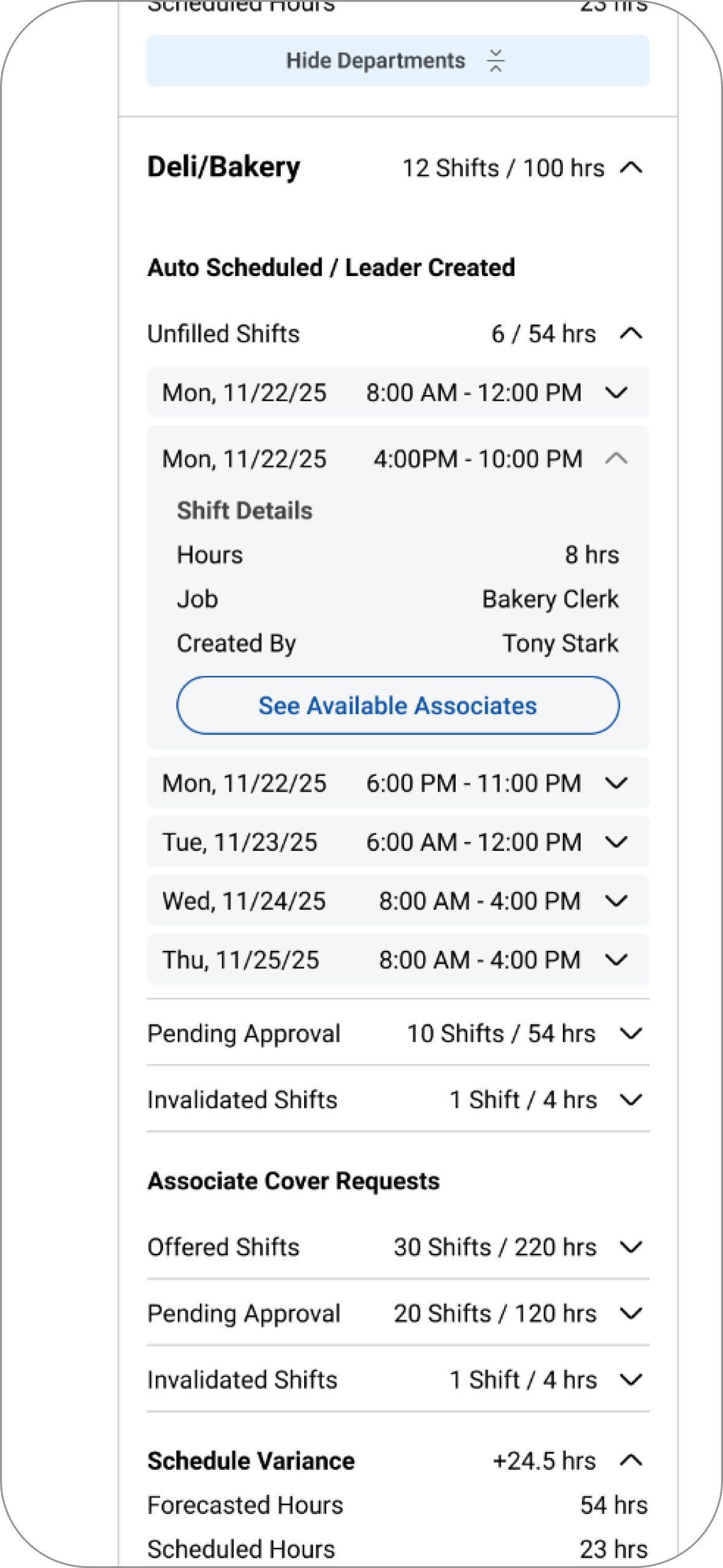Collapse the Mon 4:00PM - 10:00 PM shift details
723x1568 pixels.
point(616,459)
